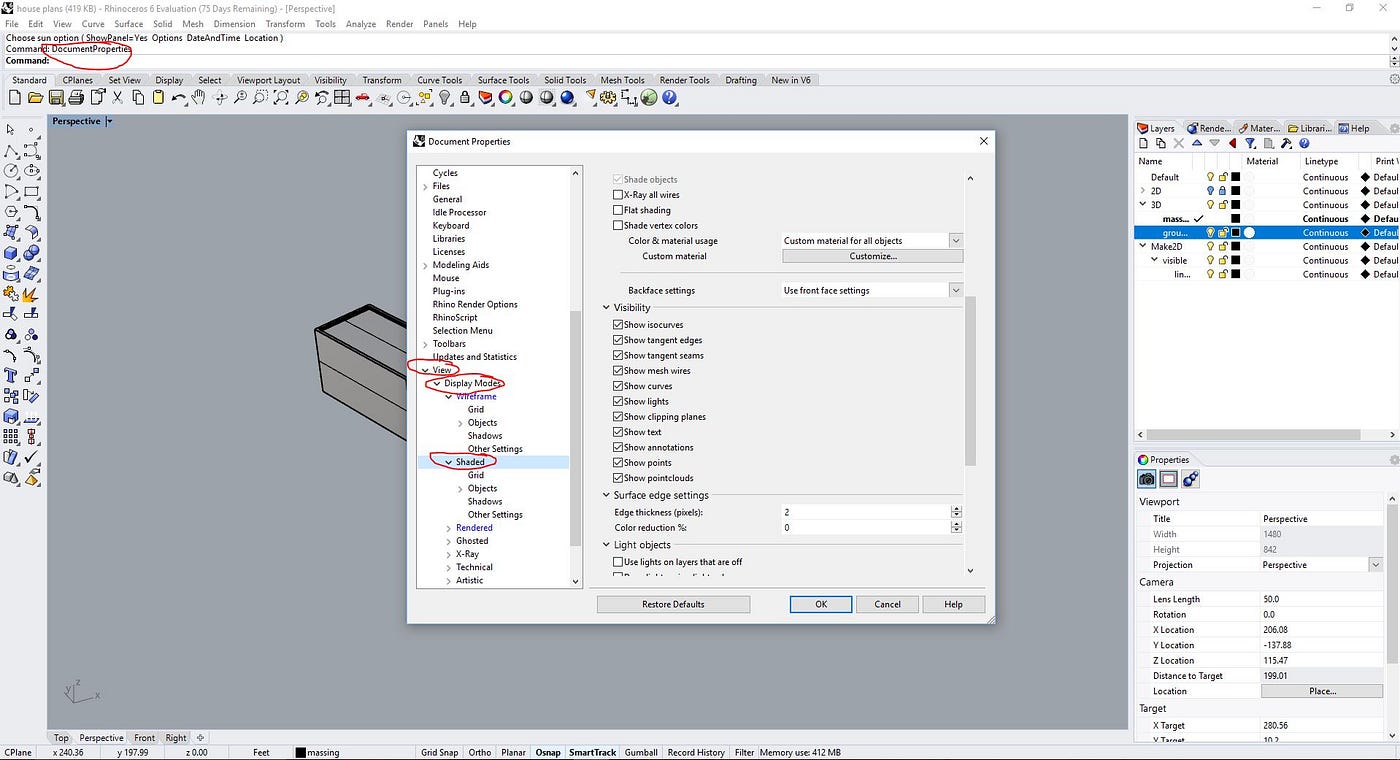
Task: Expand the Modeling Aids tree node
Action: click(426, 265)
